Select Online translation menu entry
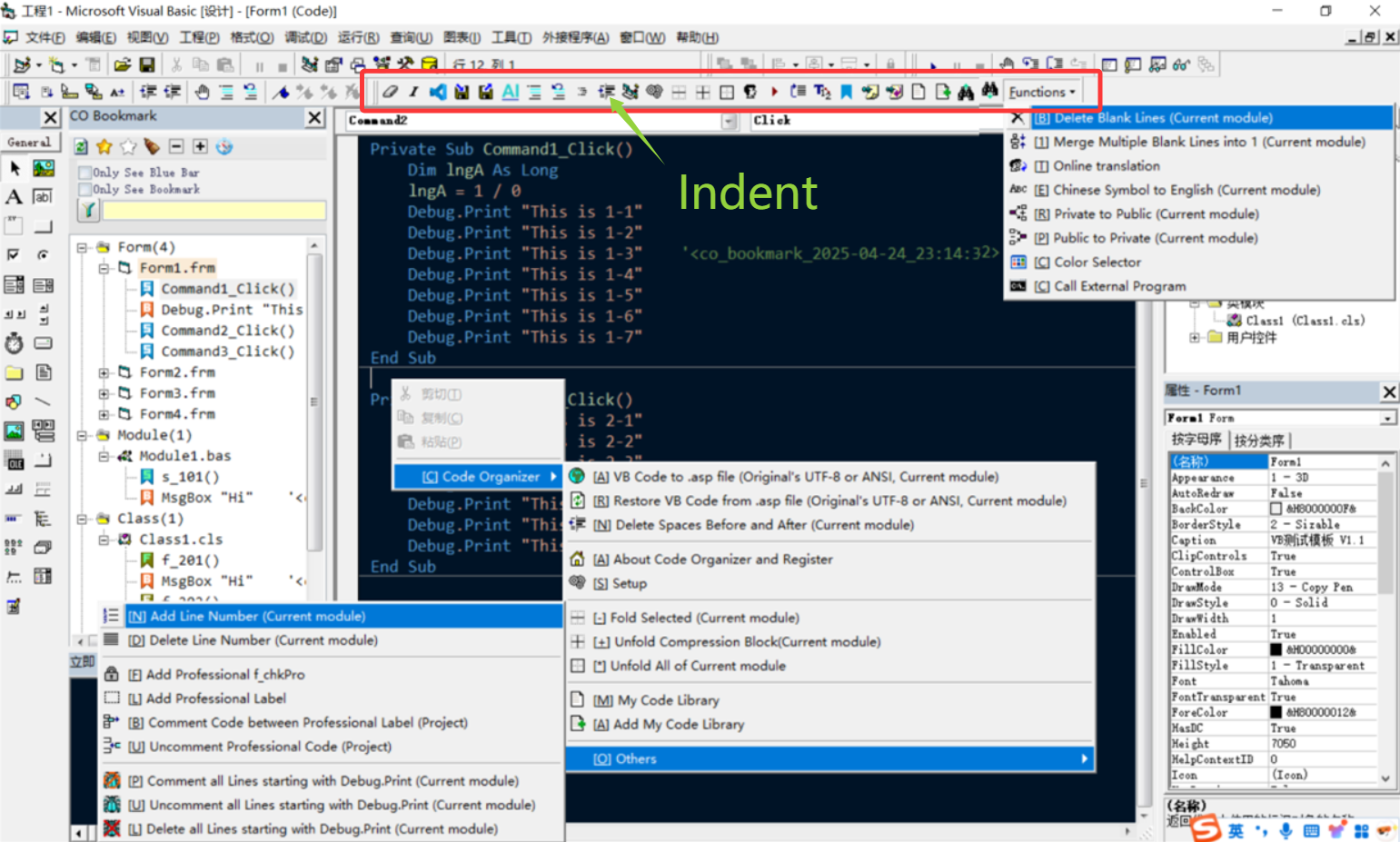This screenshot has width=1400, height=842. tap(1199, 166)
